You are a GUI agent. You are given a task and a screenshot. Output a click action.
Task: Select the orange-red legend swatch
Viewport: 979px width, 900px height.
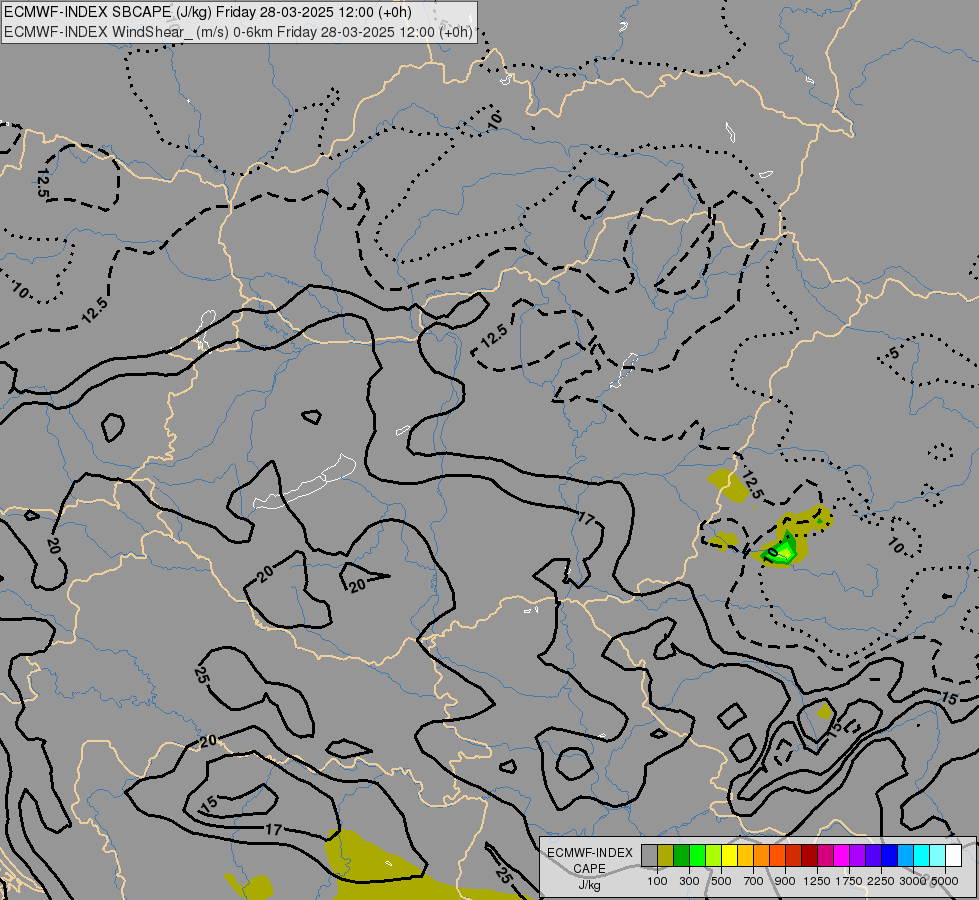[777, 856]
